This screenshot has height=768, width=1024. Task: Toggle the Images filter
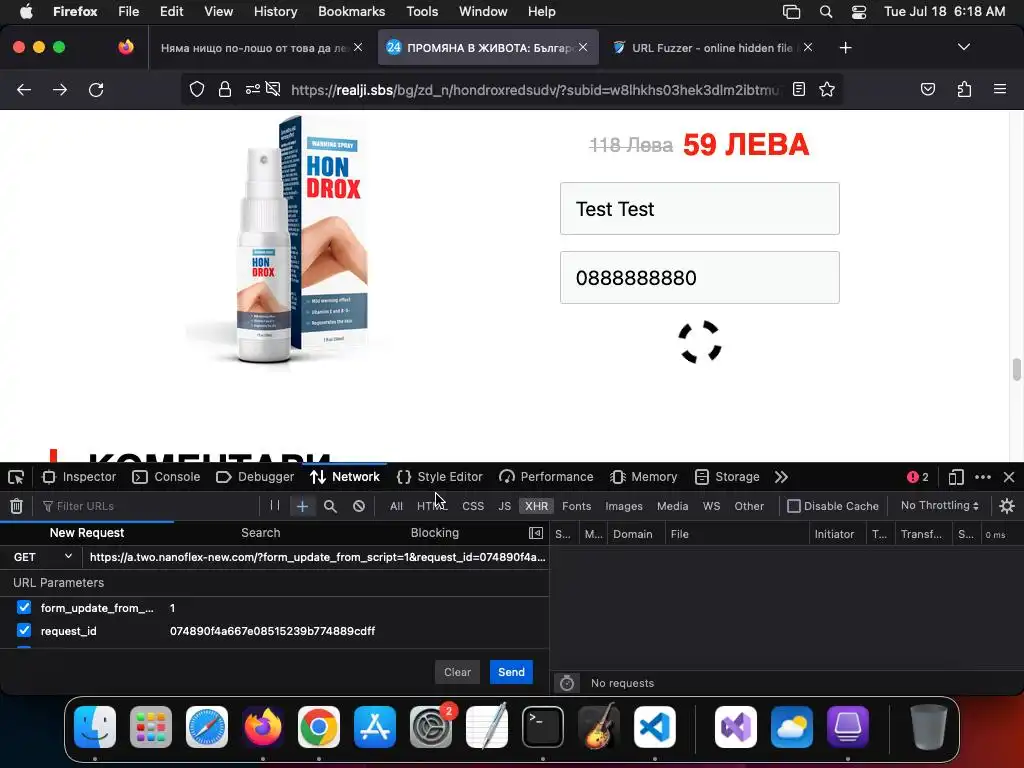(x=624, y=506)
